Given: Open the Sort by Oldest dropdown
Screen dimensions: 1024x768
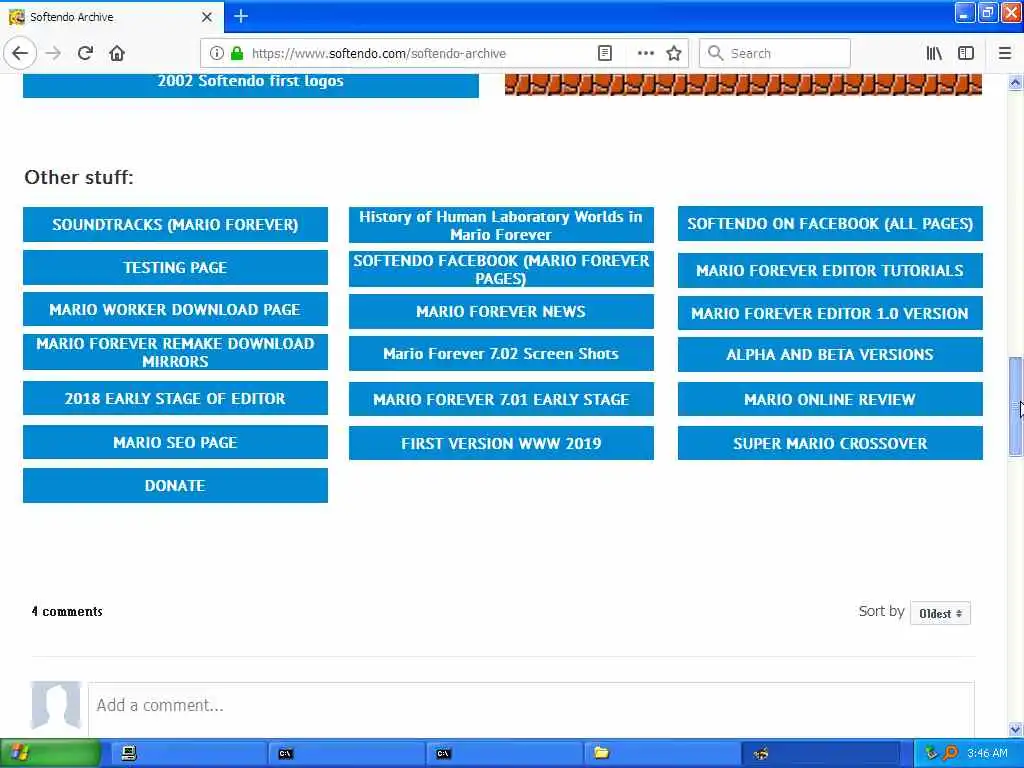Looking at the screenshot, I should click(940, 613).
